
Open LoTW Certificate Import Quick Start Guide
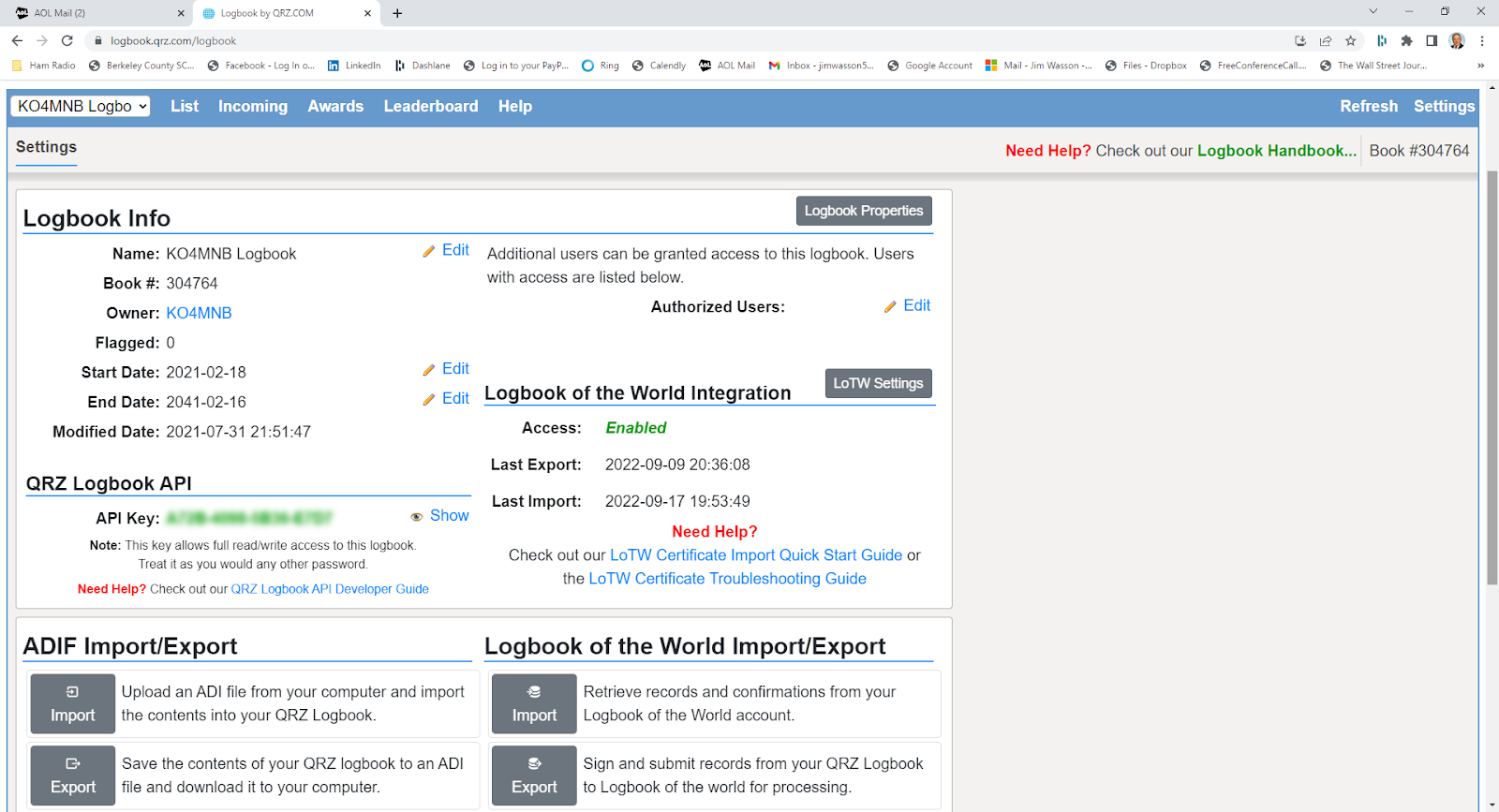pyautogui.click(x=756, y=555)
